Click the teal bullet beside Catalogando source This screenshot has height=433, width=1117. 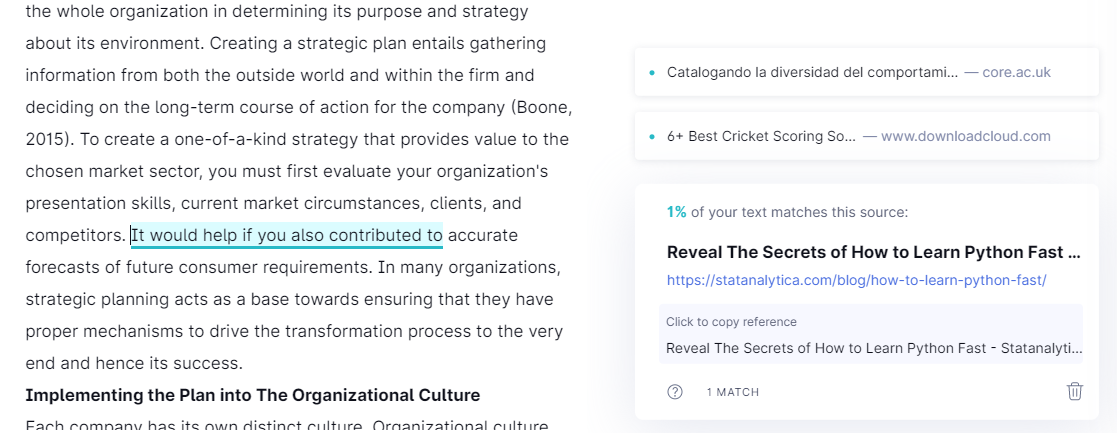[652, 73]
